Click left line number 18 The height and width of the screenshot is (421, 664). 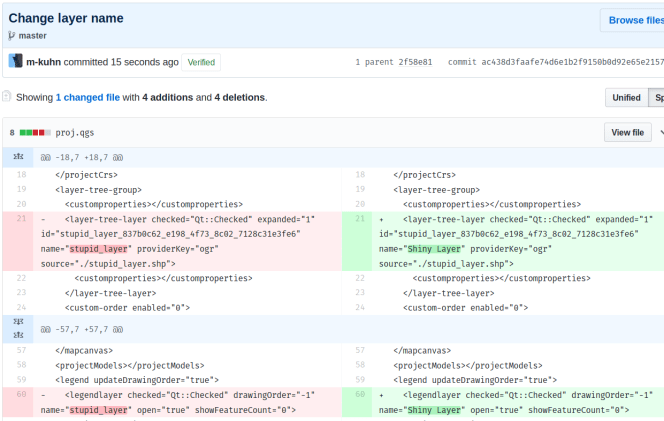point(21,174)
